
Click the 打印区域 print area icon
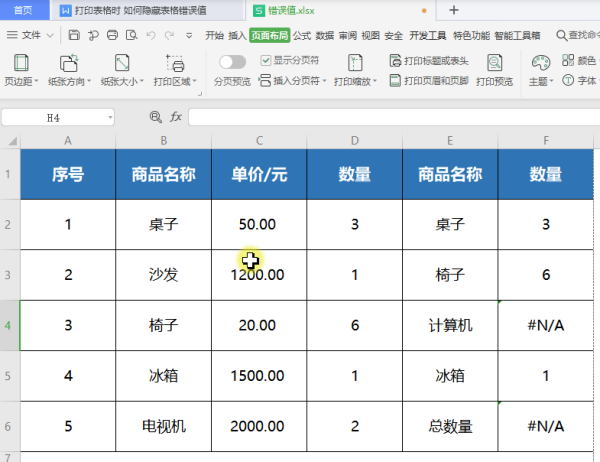[x=175, y=63]
